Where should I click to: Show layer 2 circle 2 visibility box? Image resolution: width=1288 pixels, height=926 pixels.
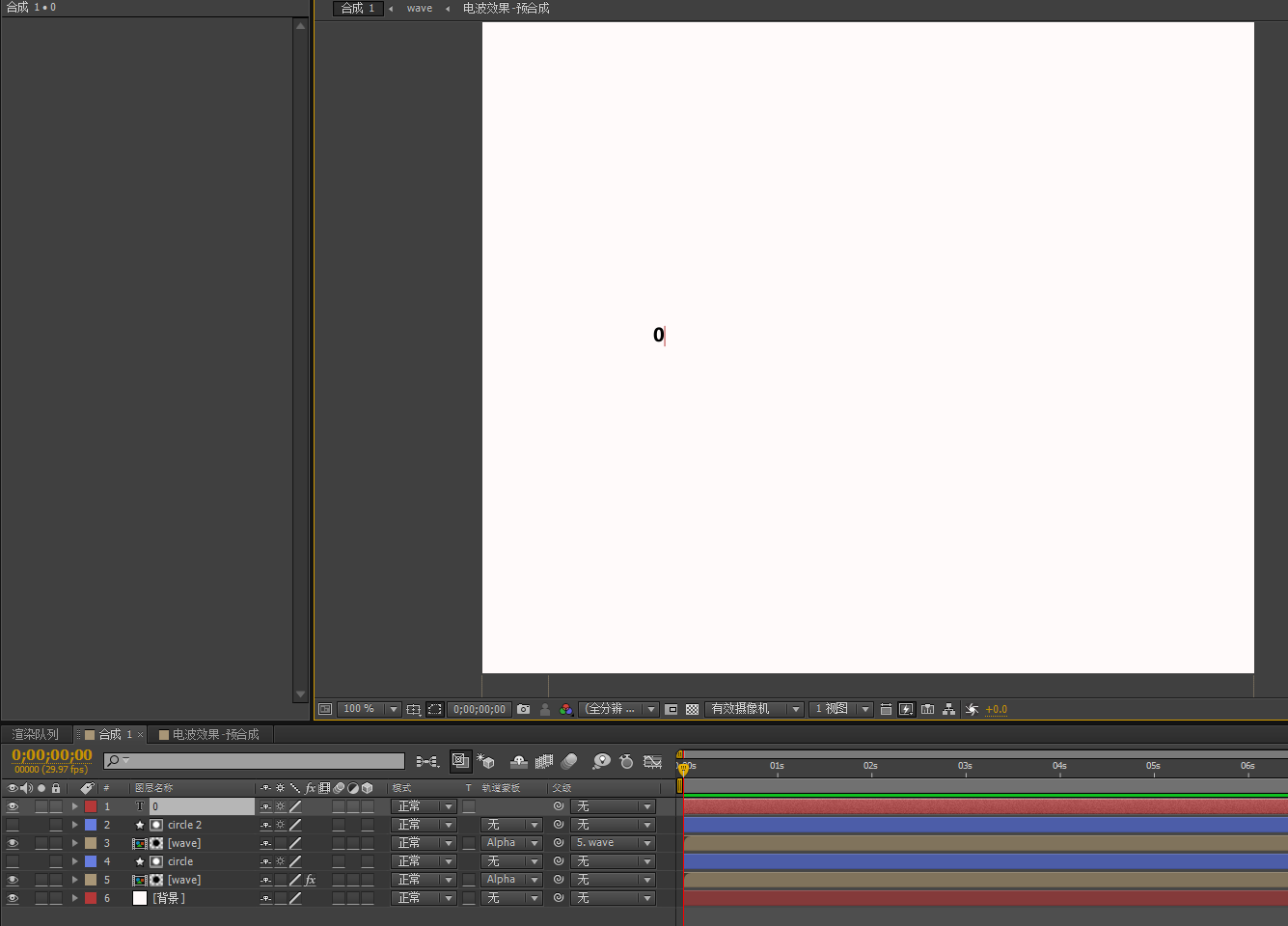click(13, 825)
